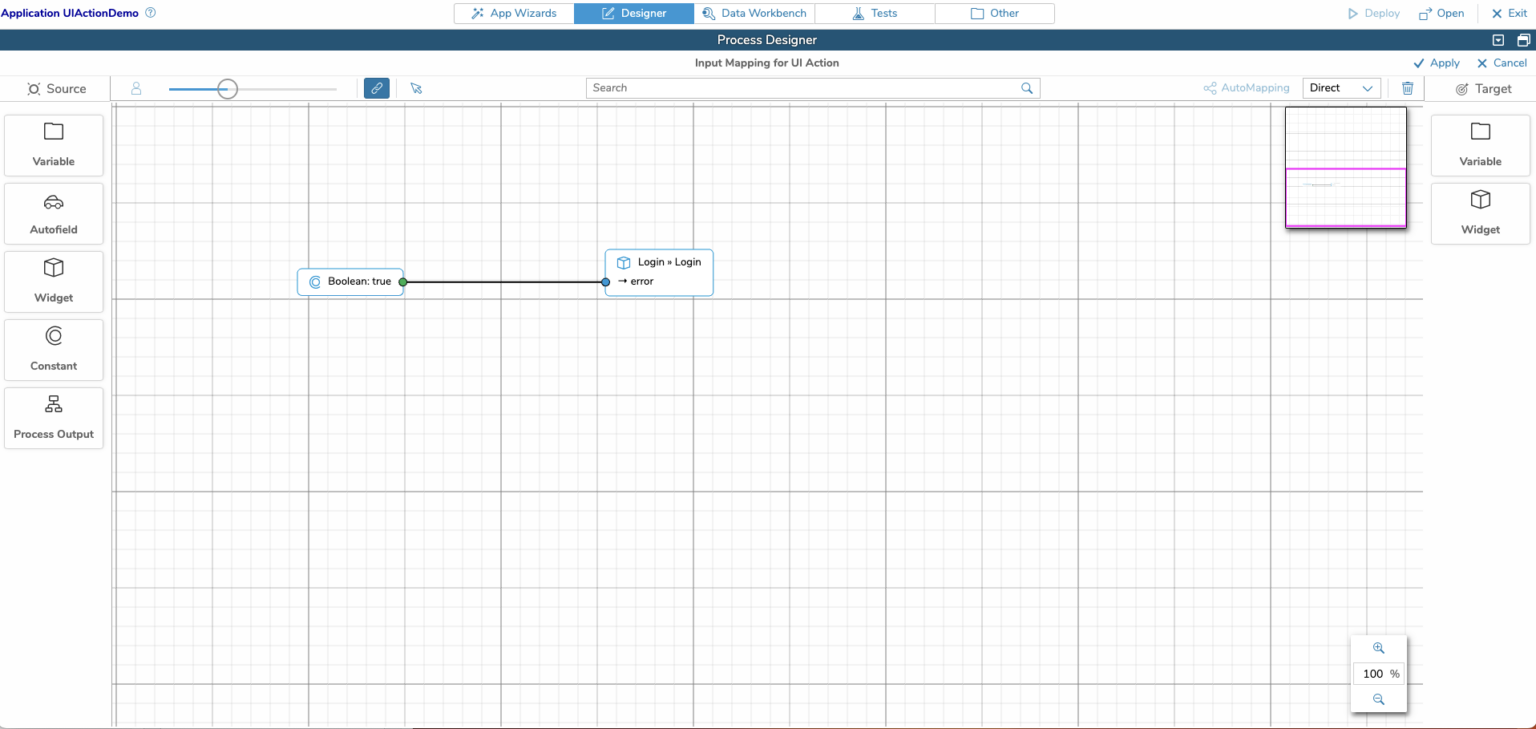Run AutoMapping
Image resolution: width=1536 pixels, height=729 pixels.
click(x=1246, y=88)
